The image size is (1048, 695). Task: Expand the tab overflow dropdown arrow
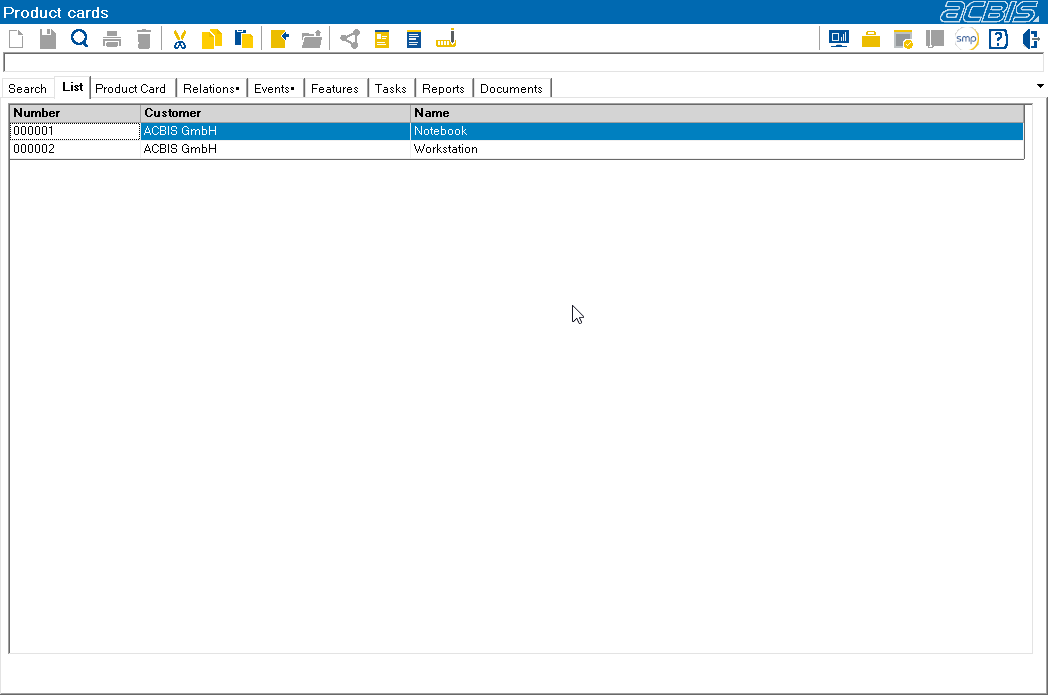click(x=1040, y=86)
